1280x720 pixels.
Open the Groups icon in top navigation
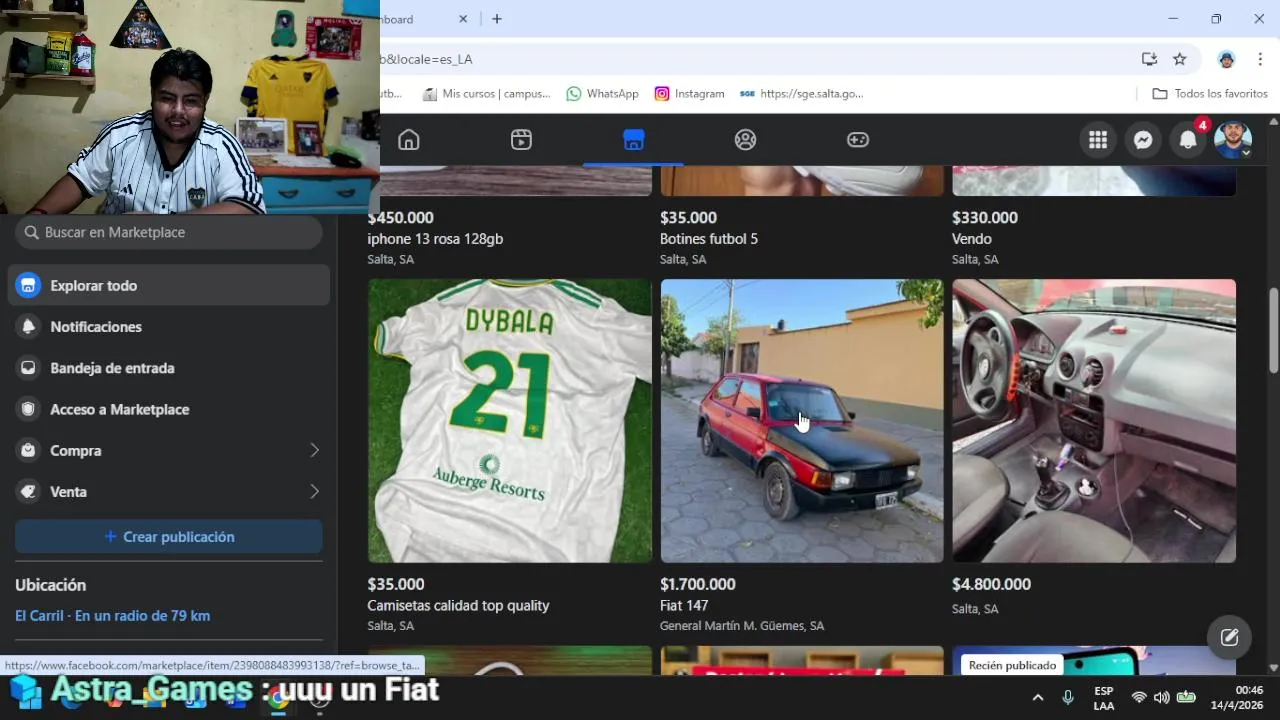(745, 140)
